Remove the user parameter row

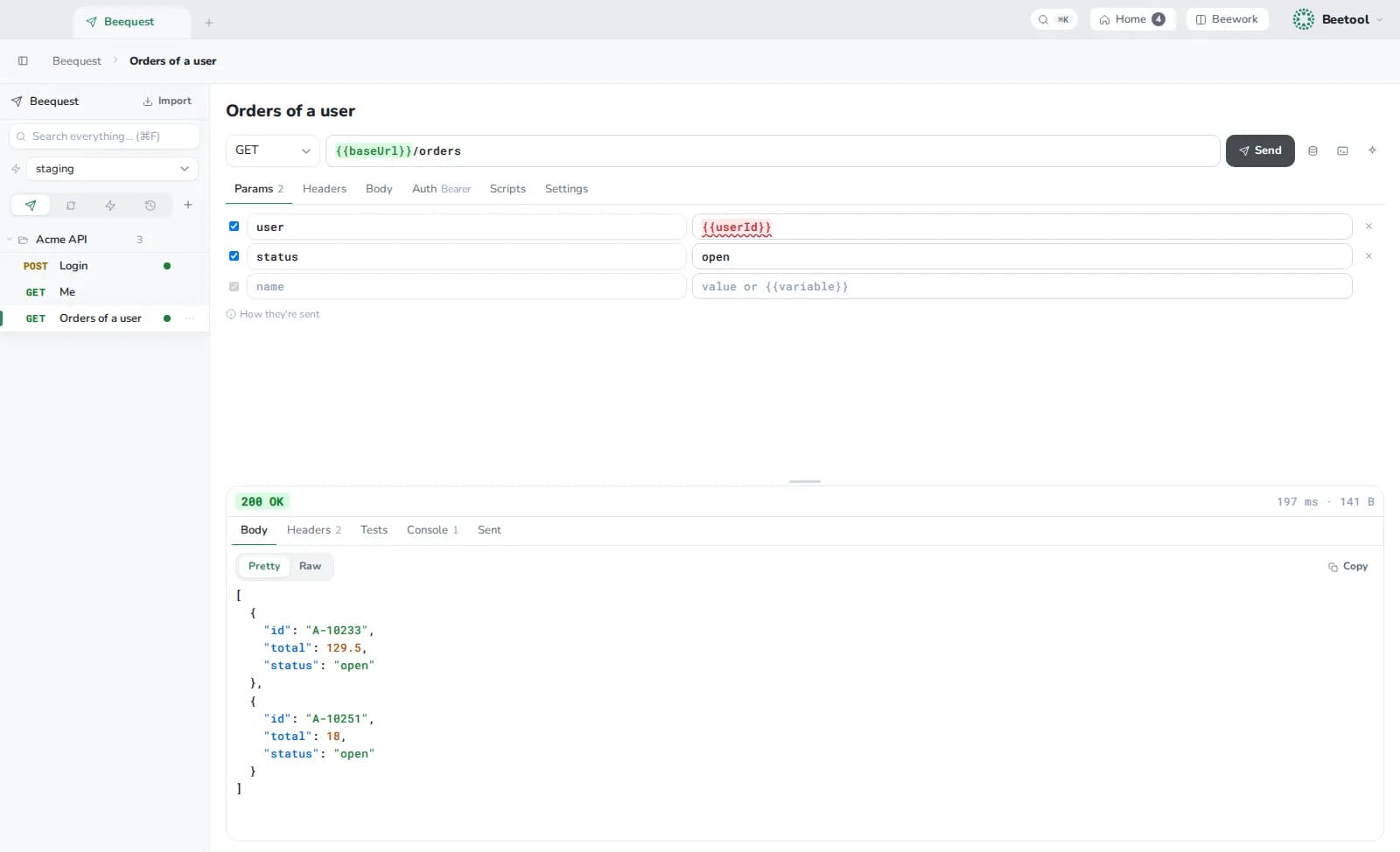point(1368,227)
